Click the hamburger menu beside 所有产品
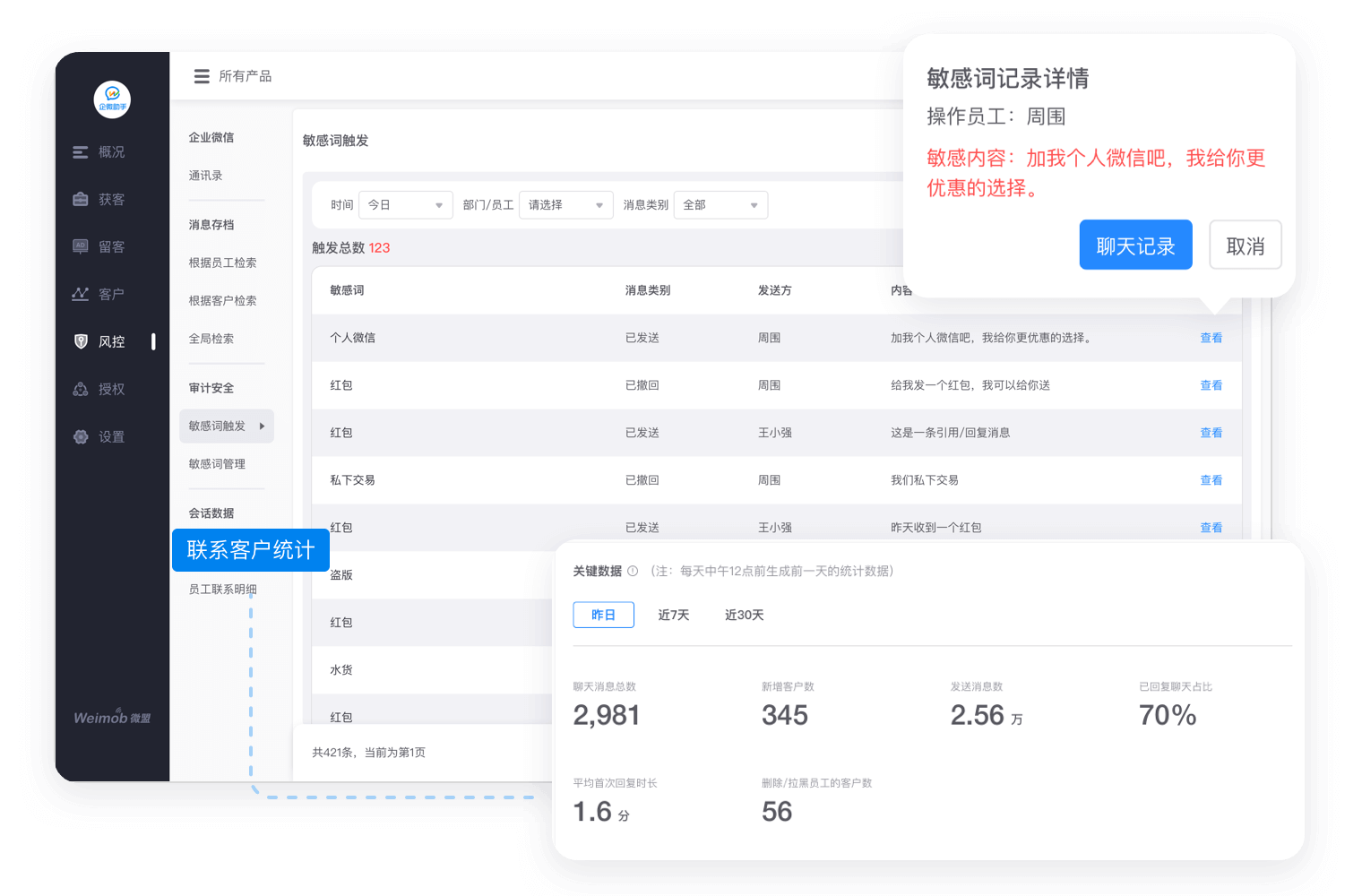Image resolution: width=1362 pixels, height=896 pixels. coord(202,76)
